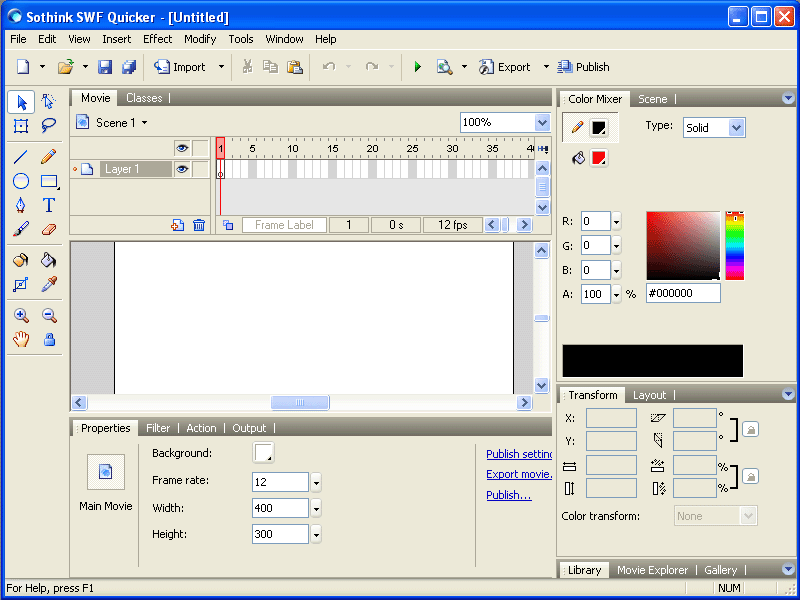Viewport: 800px width, 600px height.
Task: Select the Line tool
Action: tap(21, 157)
